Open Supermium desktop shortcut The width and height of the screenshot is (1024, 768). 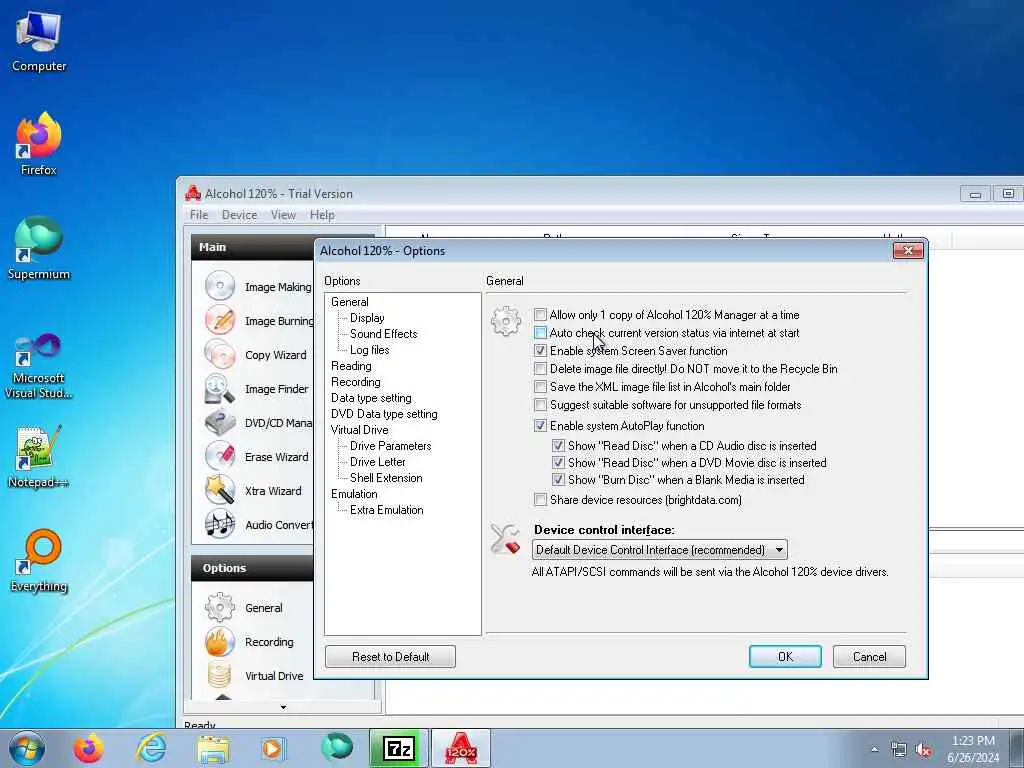coord(39,248)
